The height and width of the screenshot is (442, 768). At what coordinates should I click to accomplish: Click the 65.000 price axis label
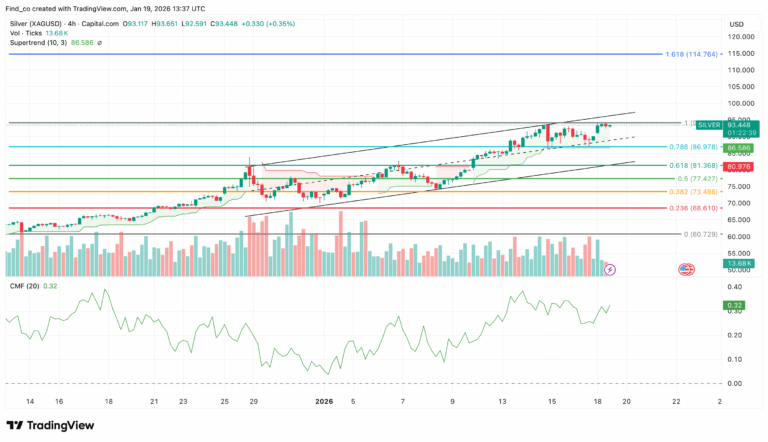point(741,220)
